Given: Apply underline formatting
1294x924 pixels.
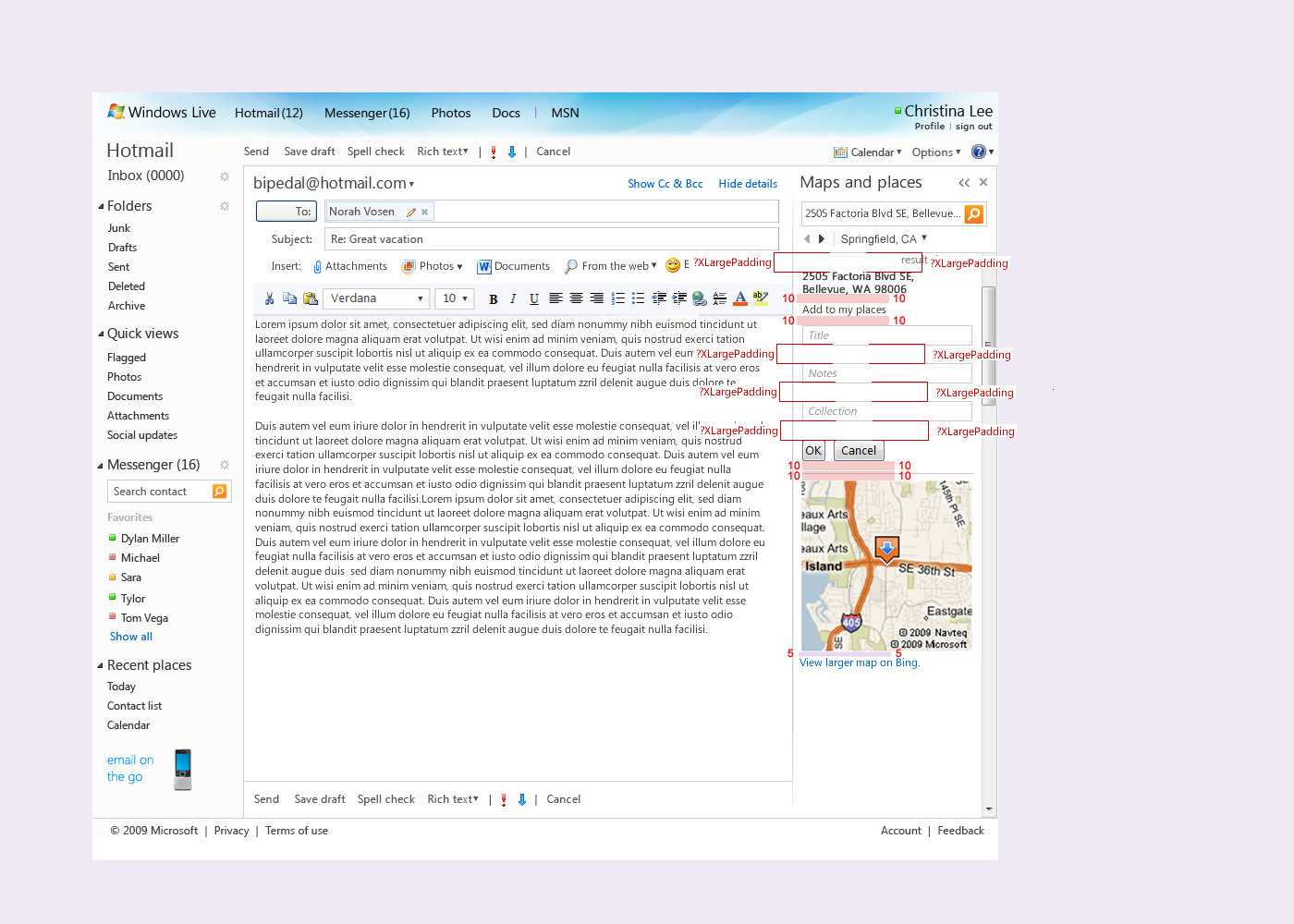Looking at the screenshot, I should click(x=533, y=299).
